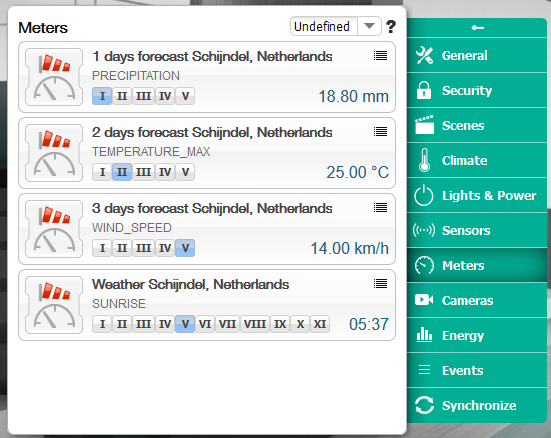Open the Lights & Power section

pos(477,195)
